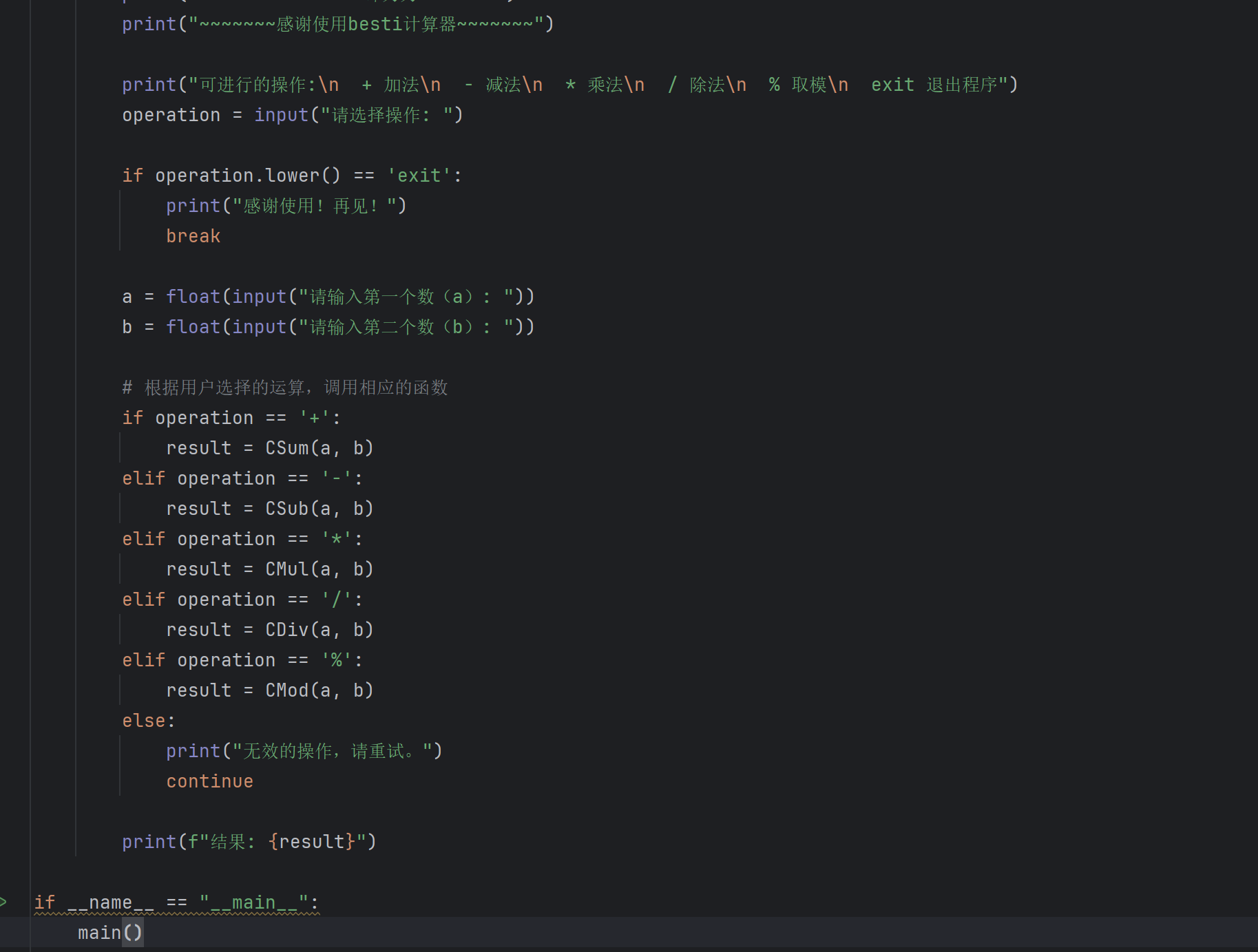Screen dimensions: 1258x952
Task: Click the result = CSum(a, b) line
Action: click(270, 448)
